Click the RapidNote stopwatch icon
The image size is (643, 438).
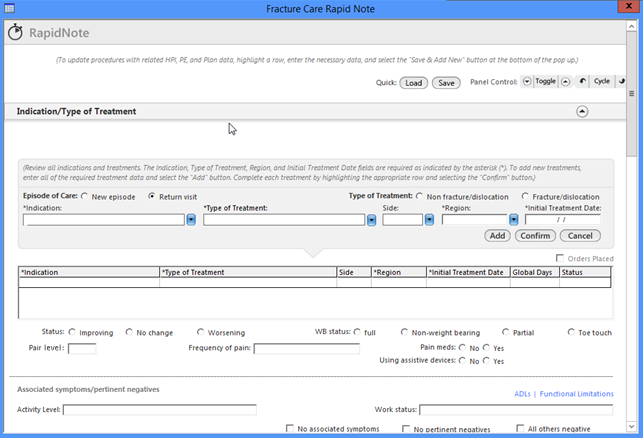15,32
